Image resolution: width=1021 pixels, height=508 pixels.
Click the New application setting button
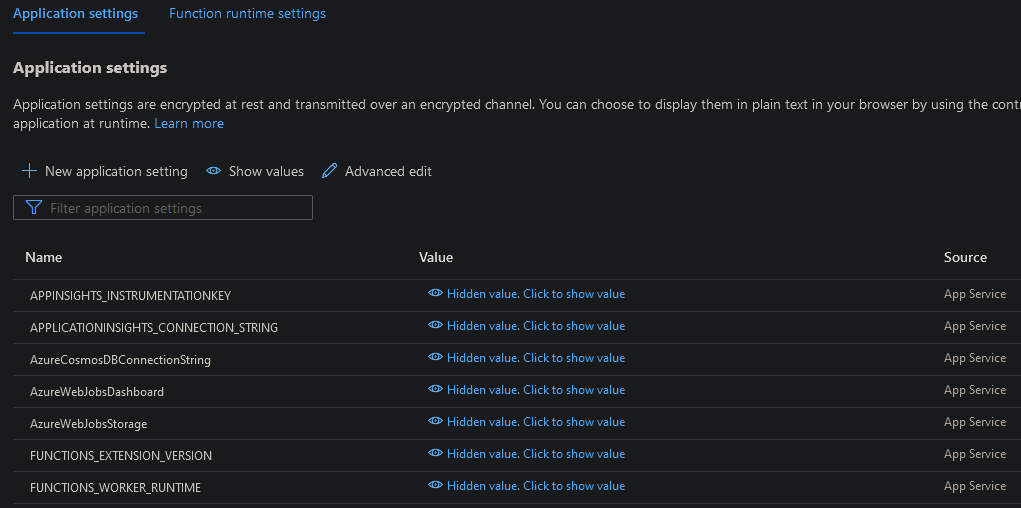pos(116,171)
